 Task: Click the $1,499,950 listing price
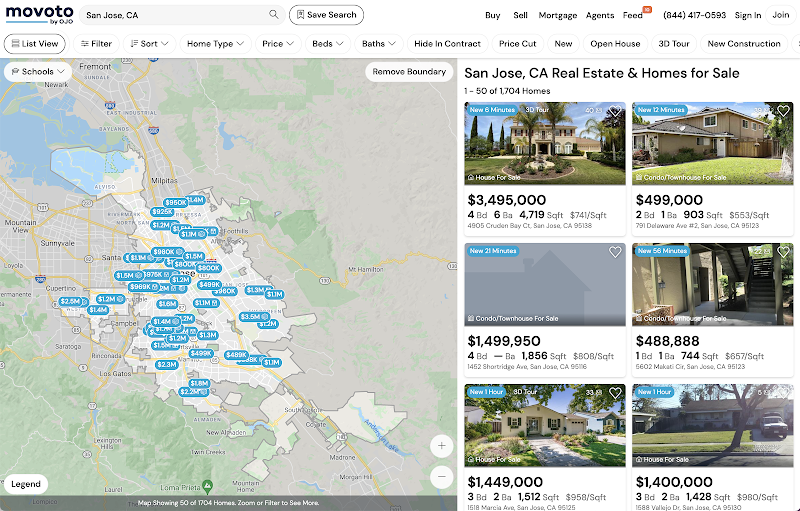click(504, 341)
